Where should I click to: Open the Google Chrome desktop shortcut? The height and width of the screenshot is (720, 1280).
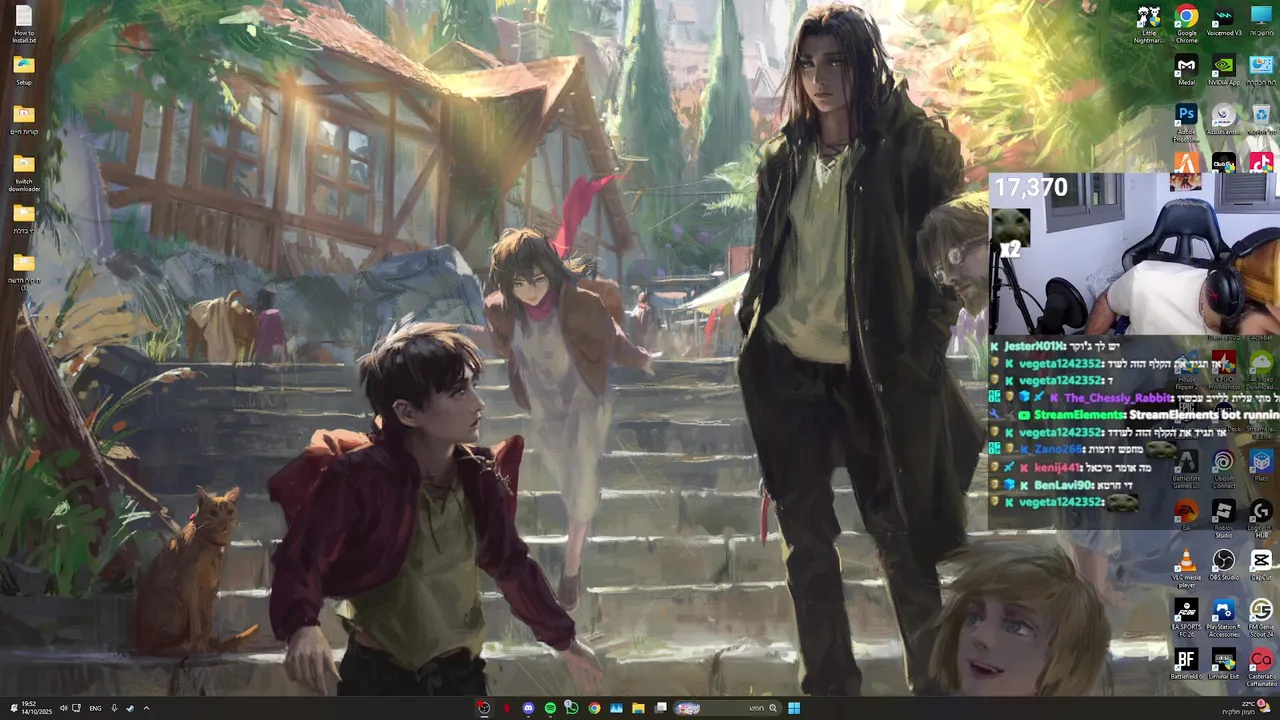click(x=1186, y=24)
